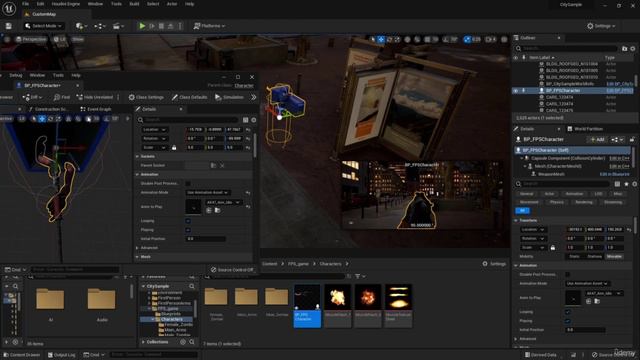Screen dimensions: 640x360
Task: Click the Unreal Engine logo icon
Action: [x=9, y=8]
